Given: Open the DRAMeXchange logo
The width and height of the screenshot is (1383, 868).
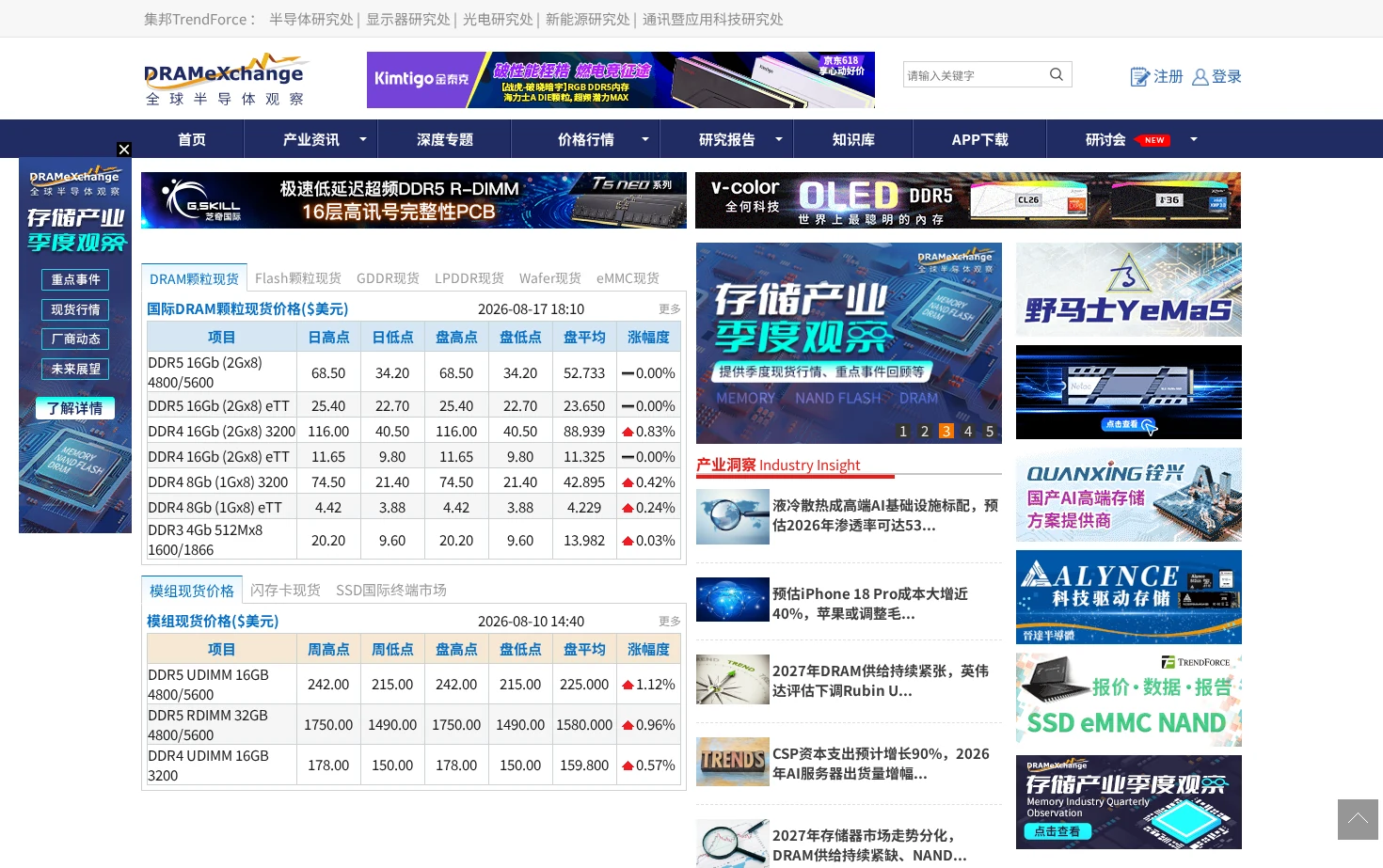Looking at the screenshot, I should [226, 79].
